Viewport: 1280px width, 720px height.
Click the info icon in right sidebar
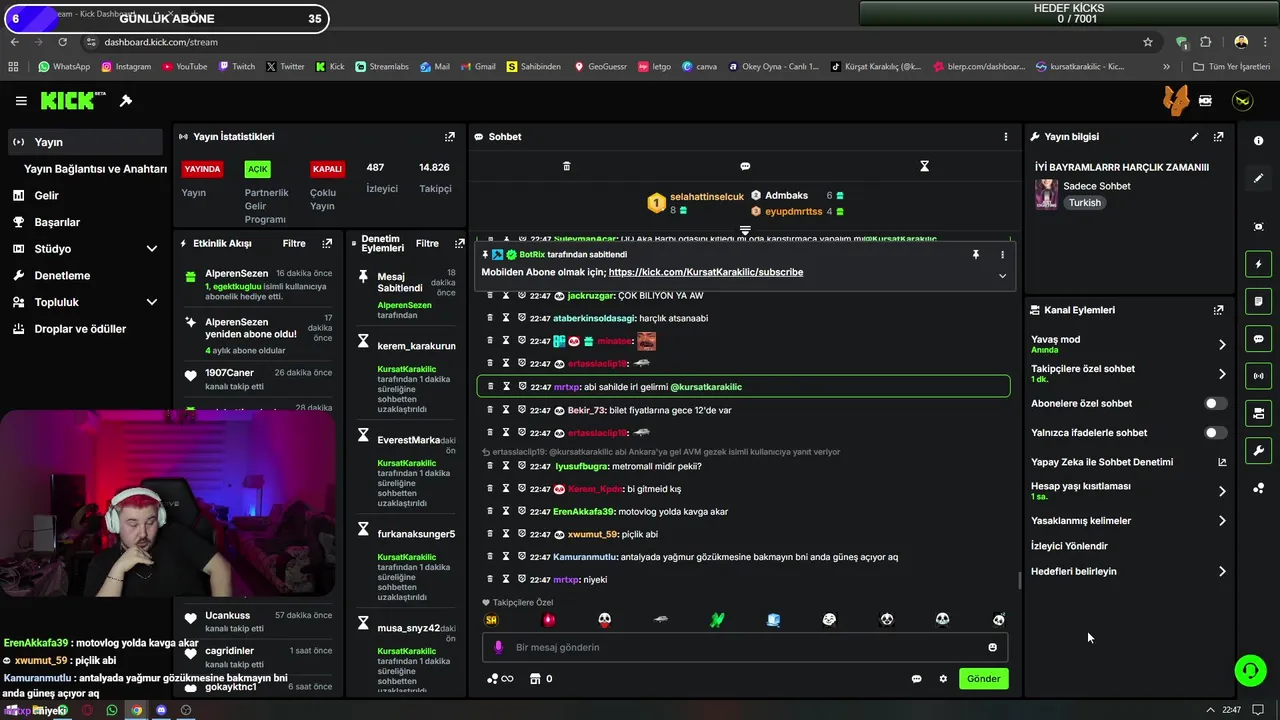[x=1258, y=141]
